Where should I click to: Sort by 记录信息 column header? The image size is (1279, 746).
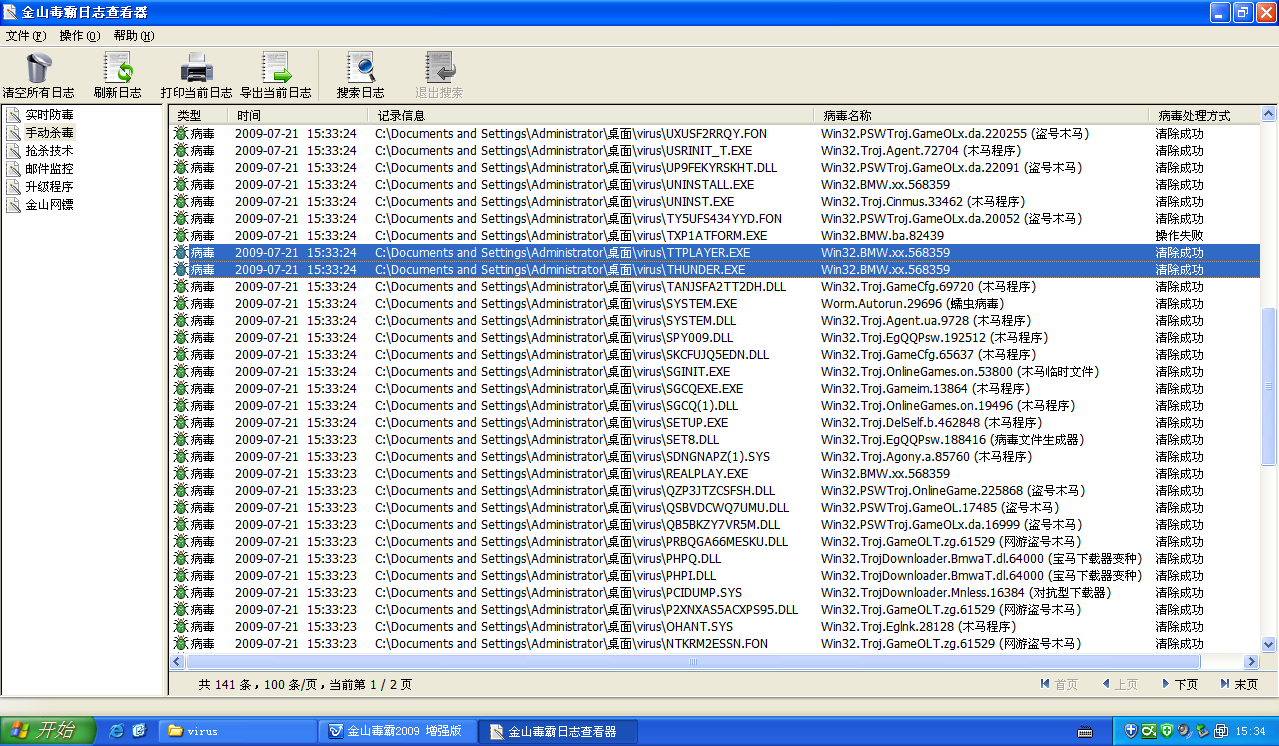point(592,116)
